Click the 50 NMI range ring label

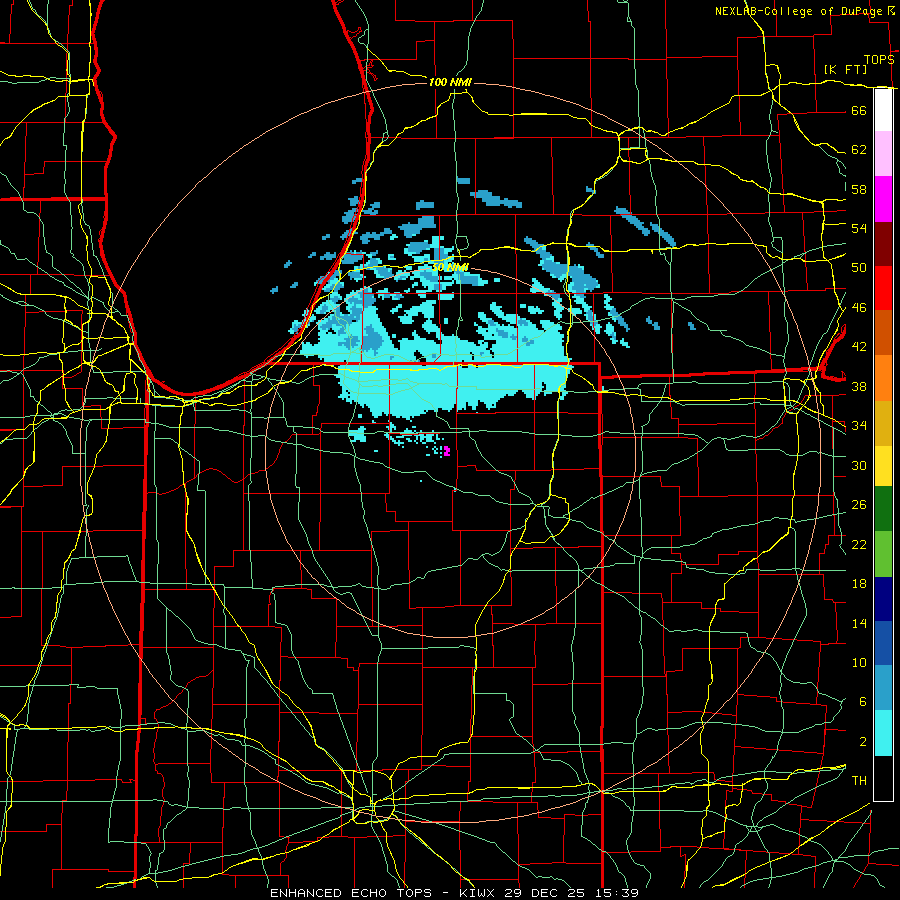pyautogui.click(x=450, y=267)
